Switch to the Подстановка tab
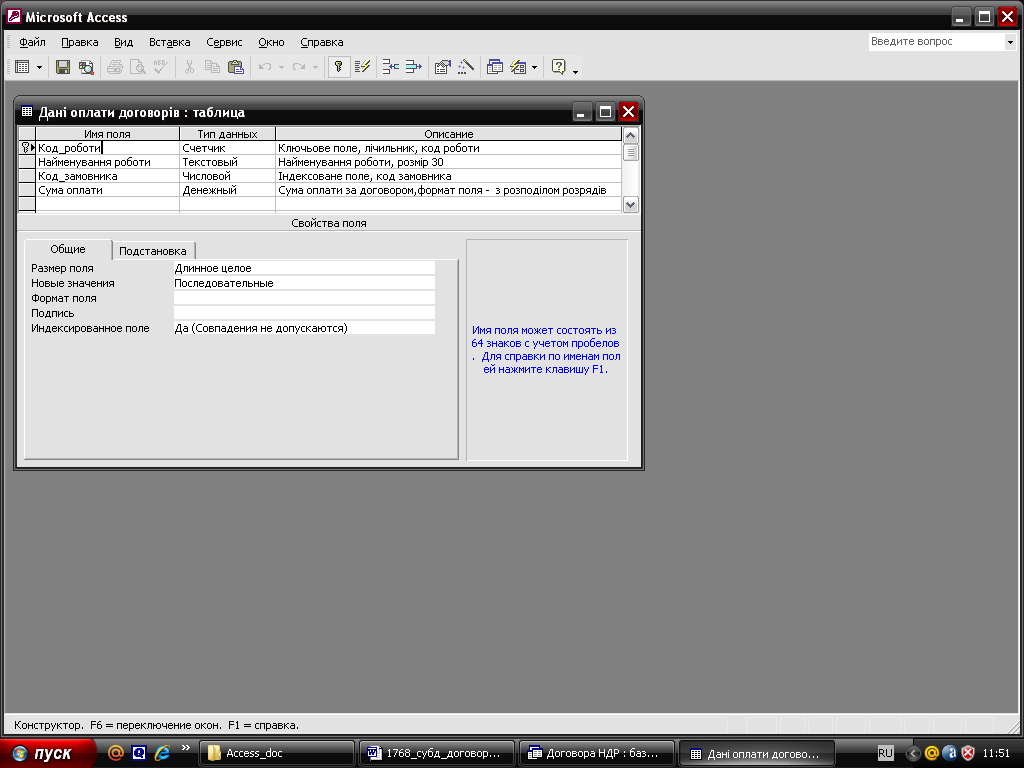This screenshot has width=1024, height=768. click(153, 251)
